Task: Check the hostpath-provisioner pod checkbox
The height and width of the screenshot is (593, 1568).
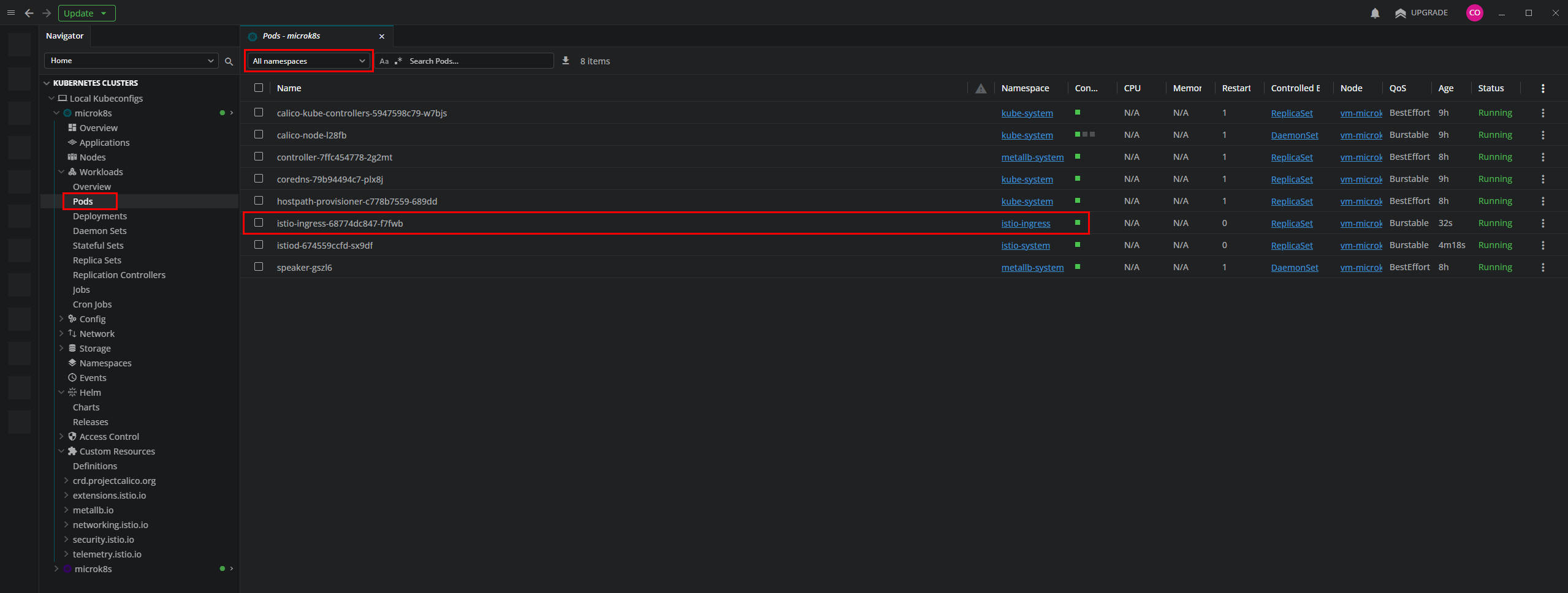Action: click(x=259, y=200)
